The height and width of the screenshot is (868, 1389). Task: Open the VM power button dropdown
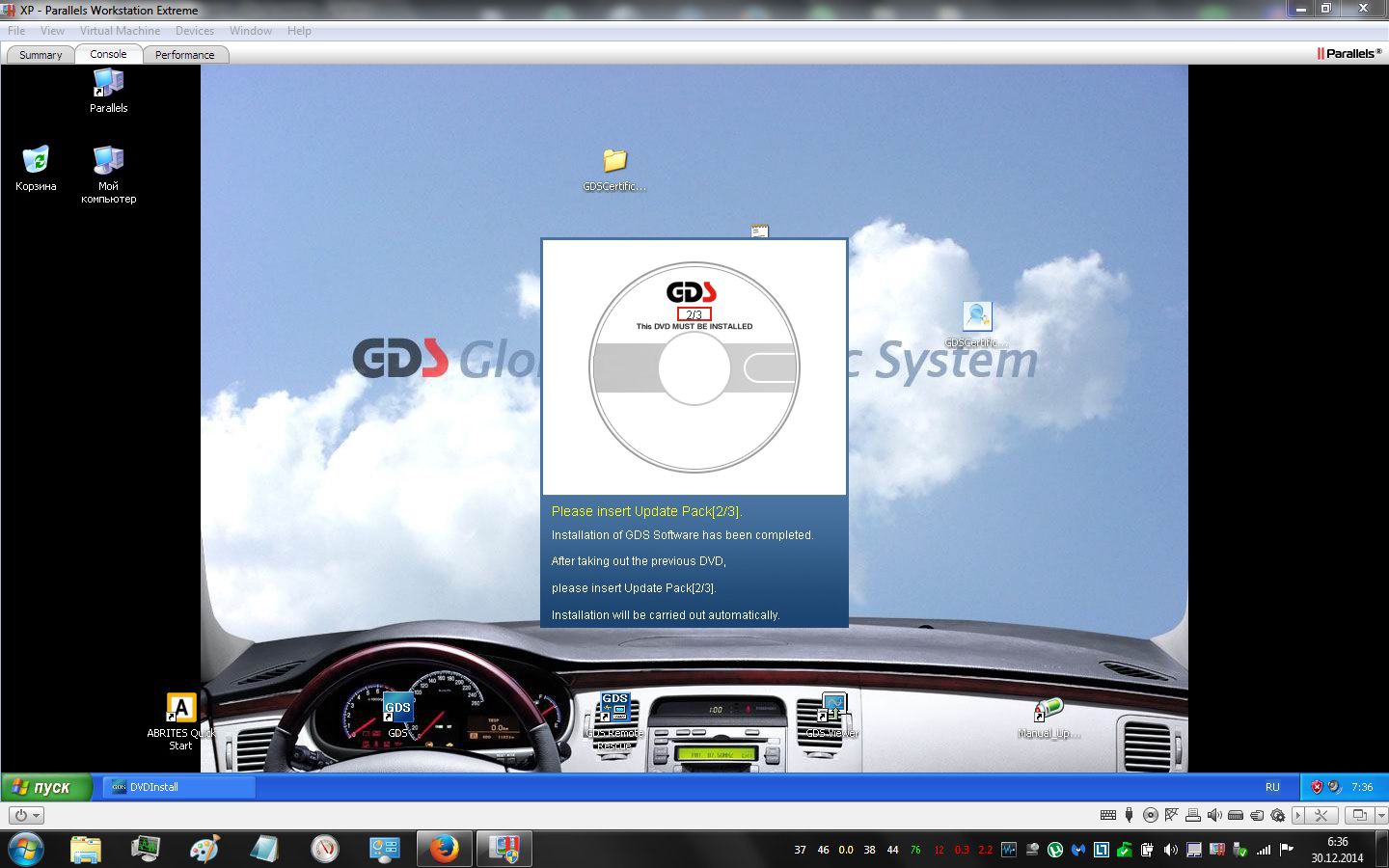click(x=26, y=815)
